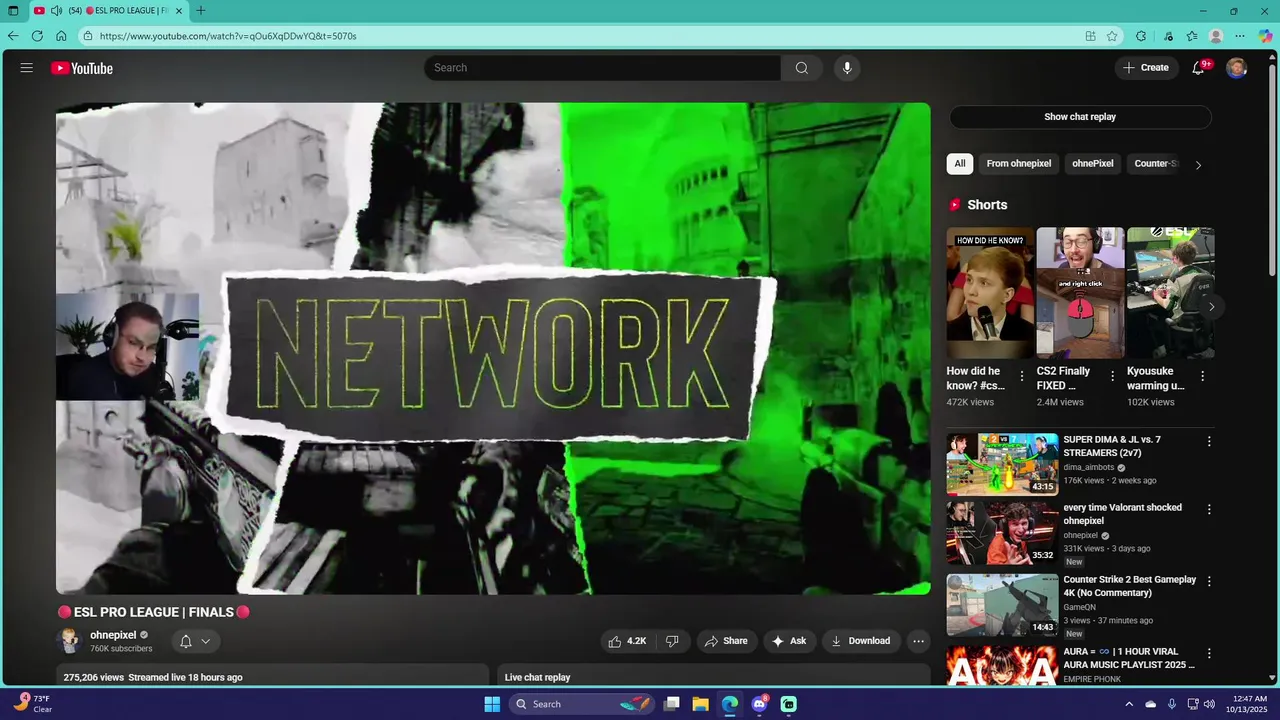The width and height of the screenshot is (1280, 720).
Task: Open Edge tab actions menu
Action: coord(13,11)
